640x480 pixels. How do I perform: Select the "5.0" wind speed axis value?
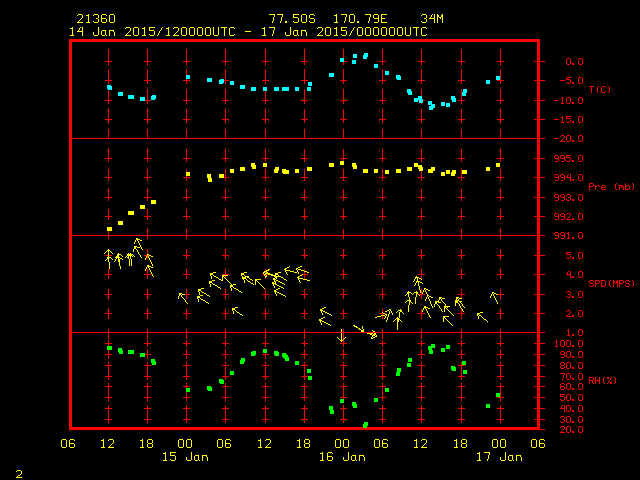pos(574,256)
